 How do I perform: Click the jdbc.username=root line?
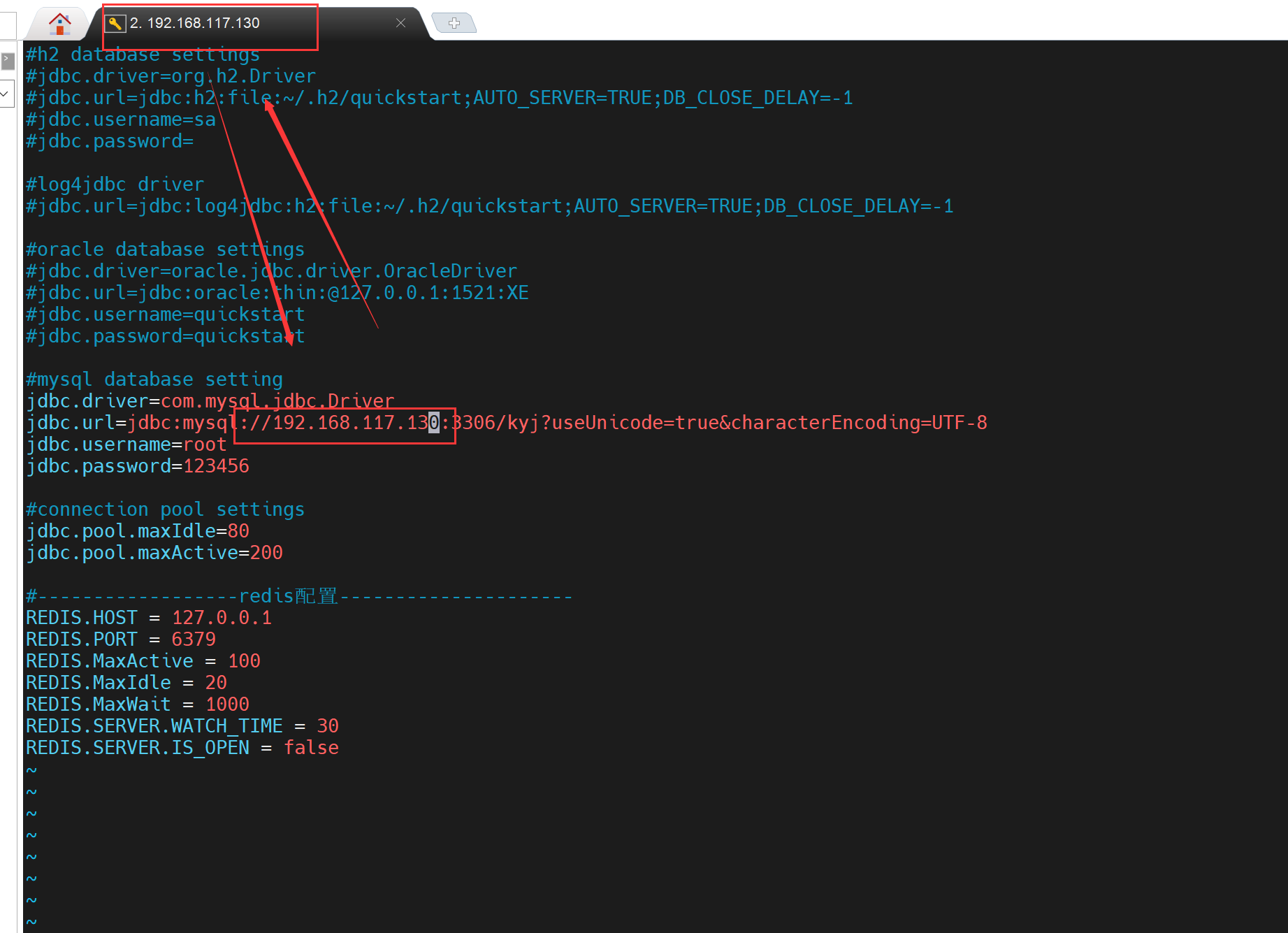pyautogui.click(x=126, y=444)
